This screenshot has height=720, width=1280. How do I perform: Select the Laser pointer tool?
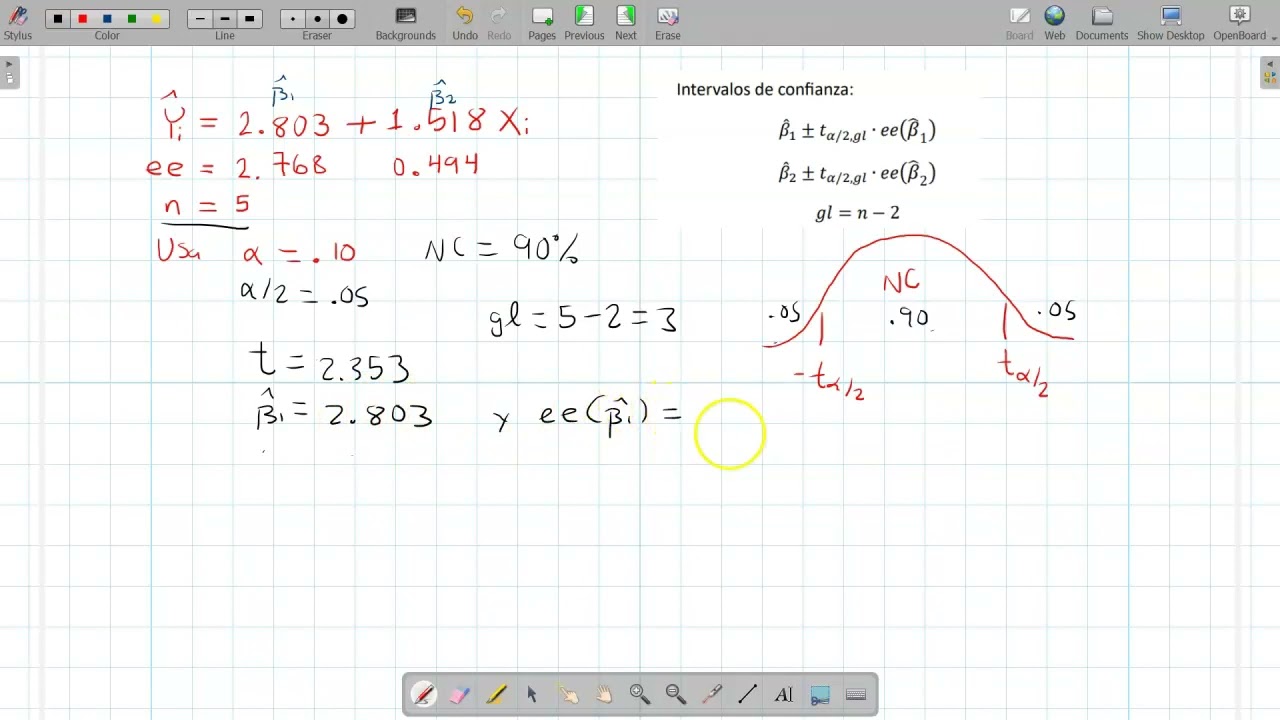point(712,694)
